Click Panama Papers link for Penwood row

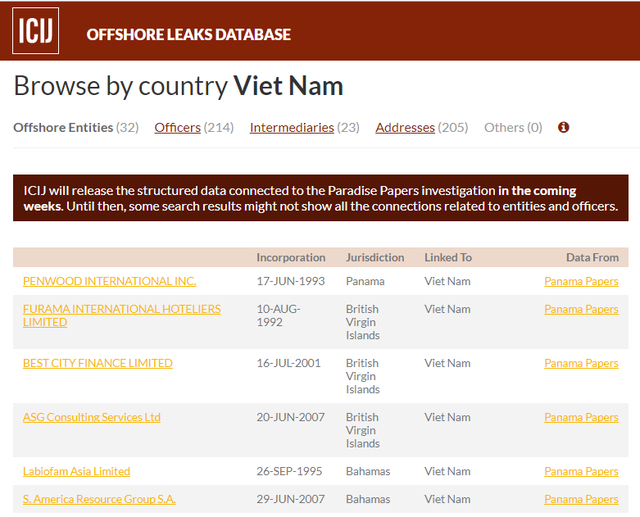pyautogui.click(x=581, y=282)
